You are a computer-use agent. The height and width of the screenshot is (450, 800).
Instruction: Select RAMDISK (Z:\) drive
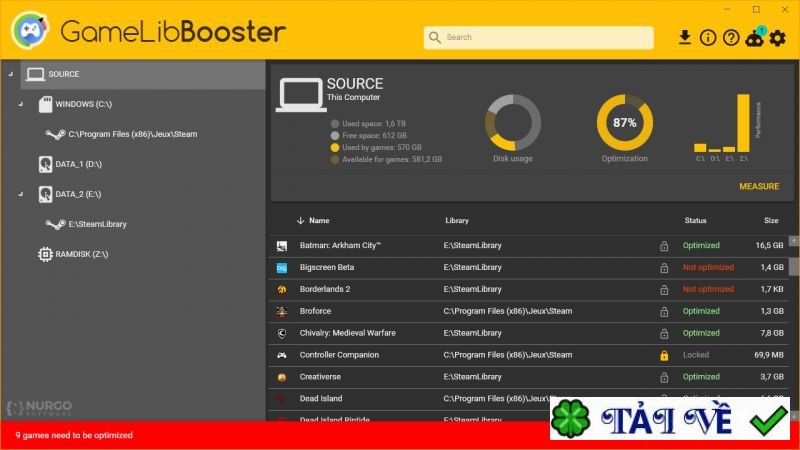tap(82, 254)
